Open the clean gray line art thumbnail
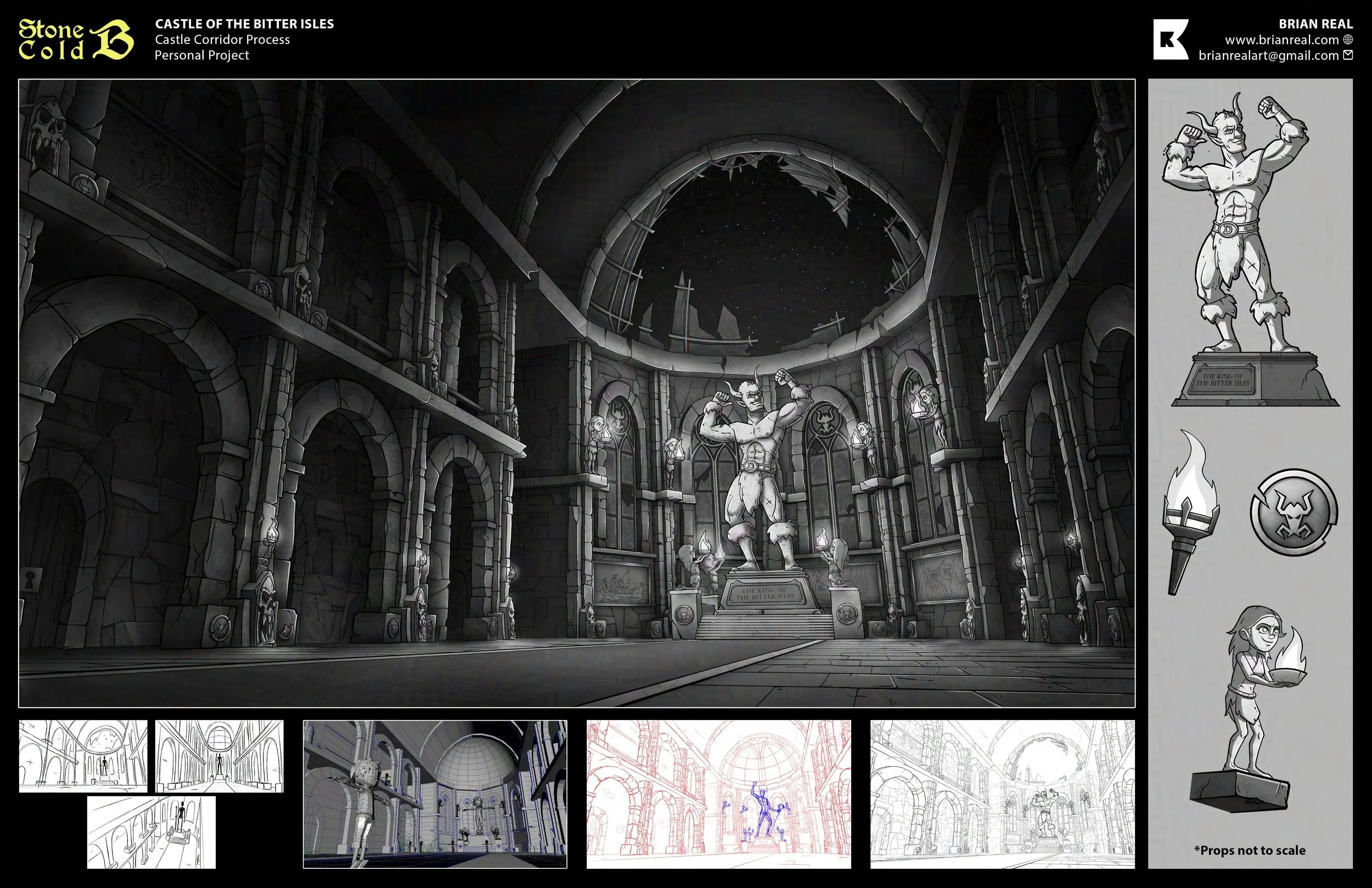Viewport: 1372px width, 888px height. coord(1002,794)
